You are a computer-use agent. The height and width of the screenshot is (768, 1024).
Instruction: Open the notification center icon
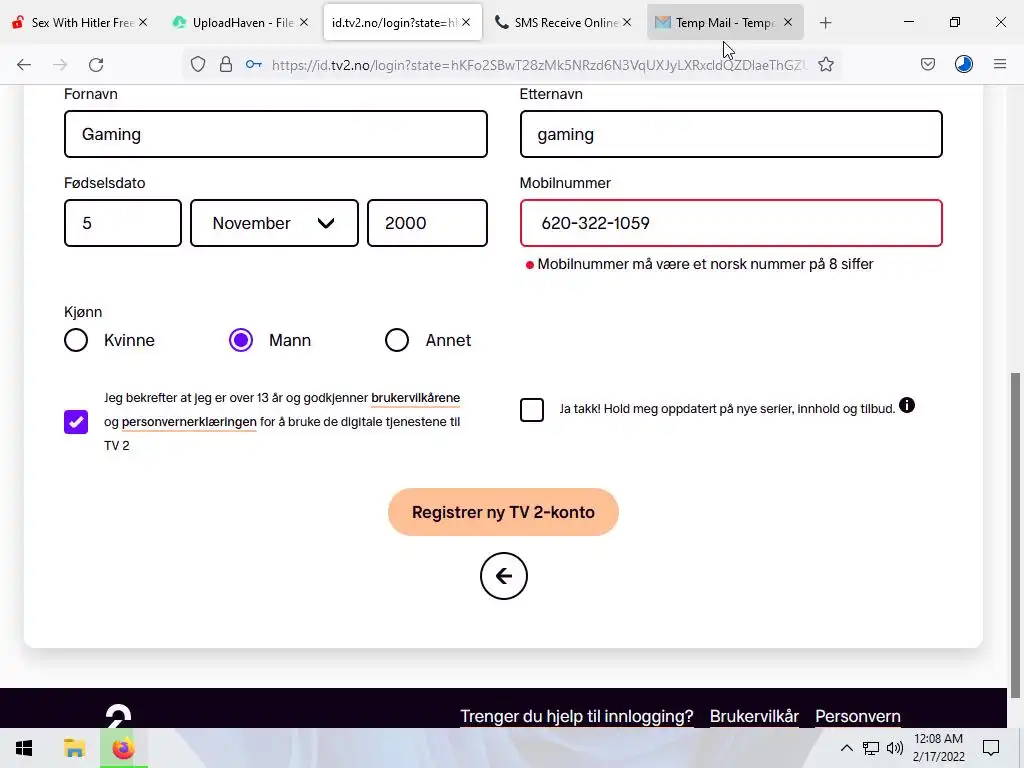[x=991, y=748]
